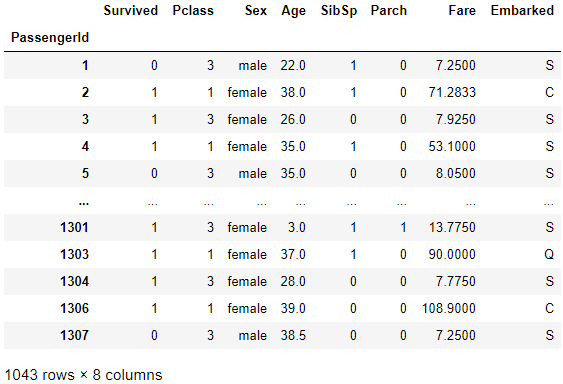The width and height of the screenshot is (563, 384).
Task: Click Sex value female in row 2
Action: coord(247,92)
